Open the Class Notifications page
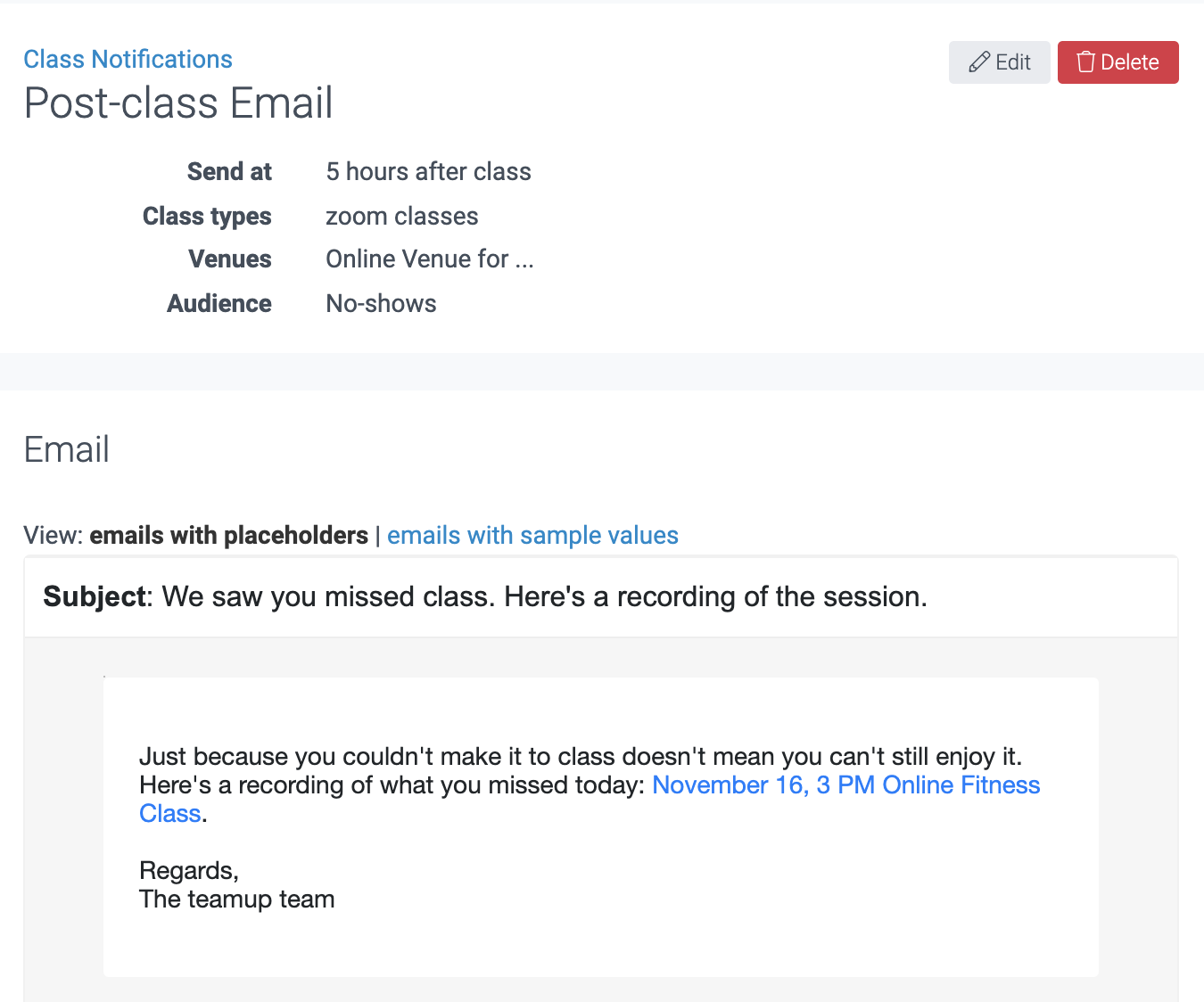The height and width of the screenshot is (1002, 1204). (128, 59)
